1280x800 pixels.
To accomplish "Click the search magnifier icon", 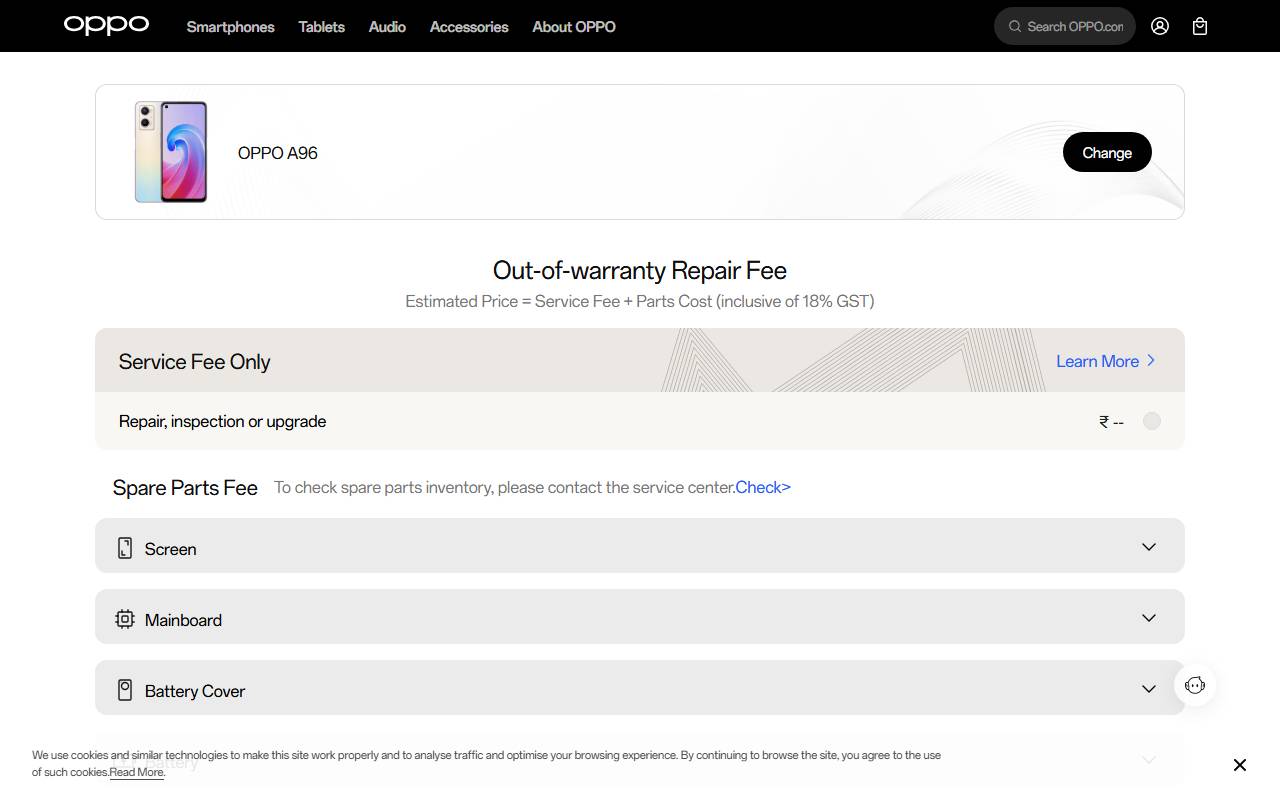I will click(x=1015, y=26).
